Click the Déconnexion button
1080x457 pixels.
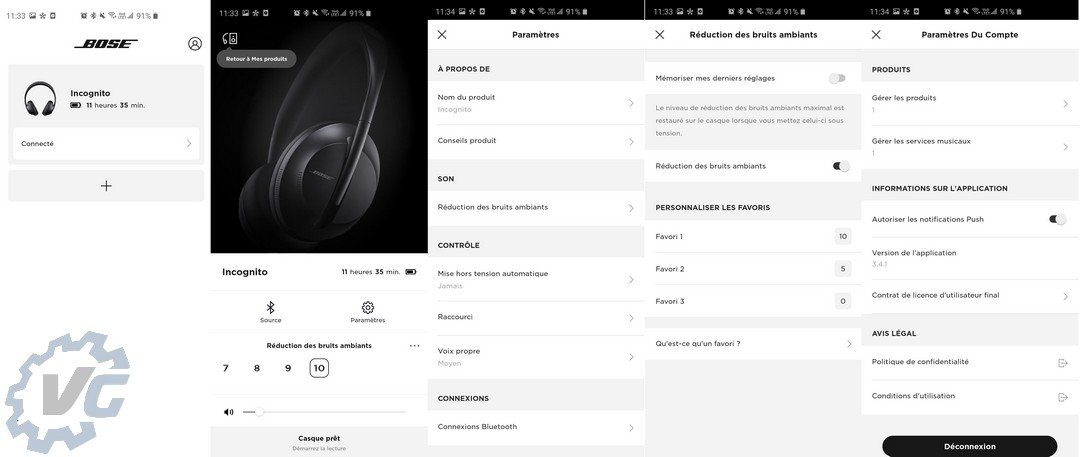tap(970, 446)
